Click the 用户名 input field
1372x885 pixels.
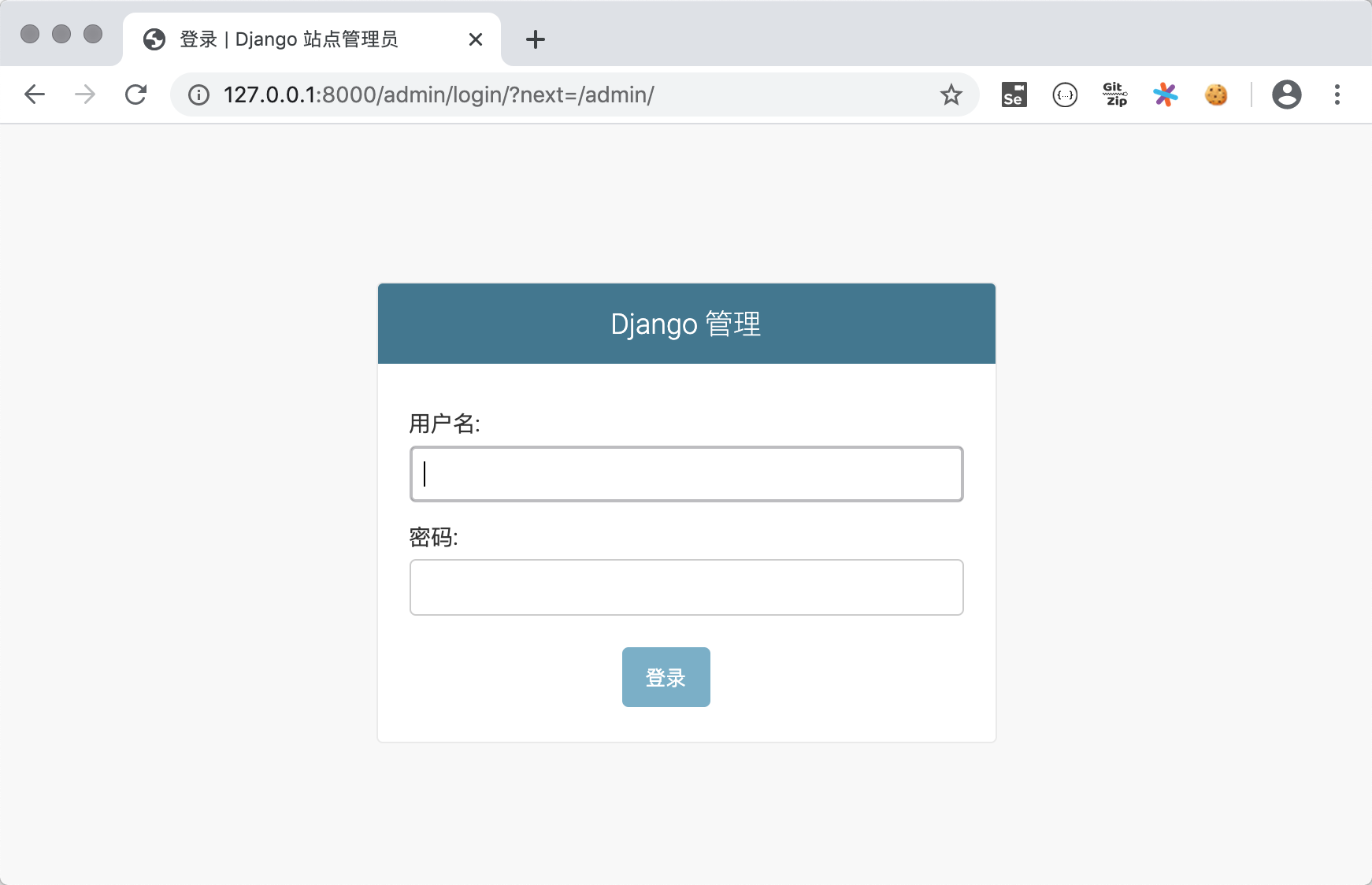686,474
